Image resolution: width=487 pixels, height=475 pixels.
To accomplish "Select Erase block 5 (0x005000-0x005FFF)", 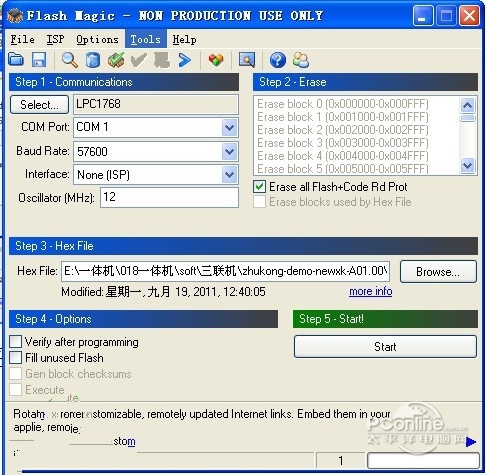I will pyautogui.click(x=343, y=169).
